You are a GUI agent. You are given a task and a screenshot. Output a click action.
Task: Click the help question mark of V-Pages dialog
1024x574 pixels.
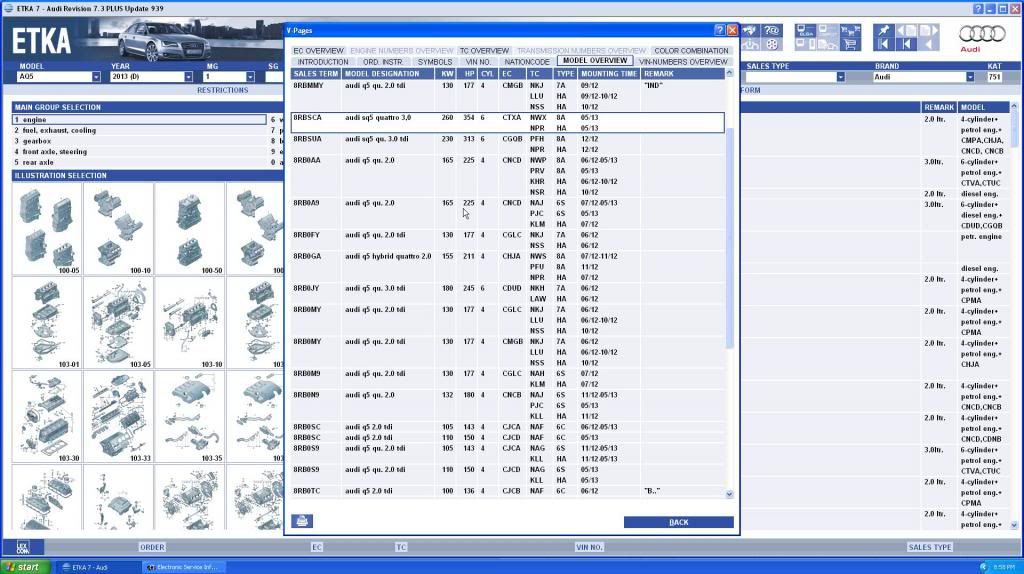pyautogui.click(x=720, y=30)
